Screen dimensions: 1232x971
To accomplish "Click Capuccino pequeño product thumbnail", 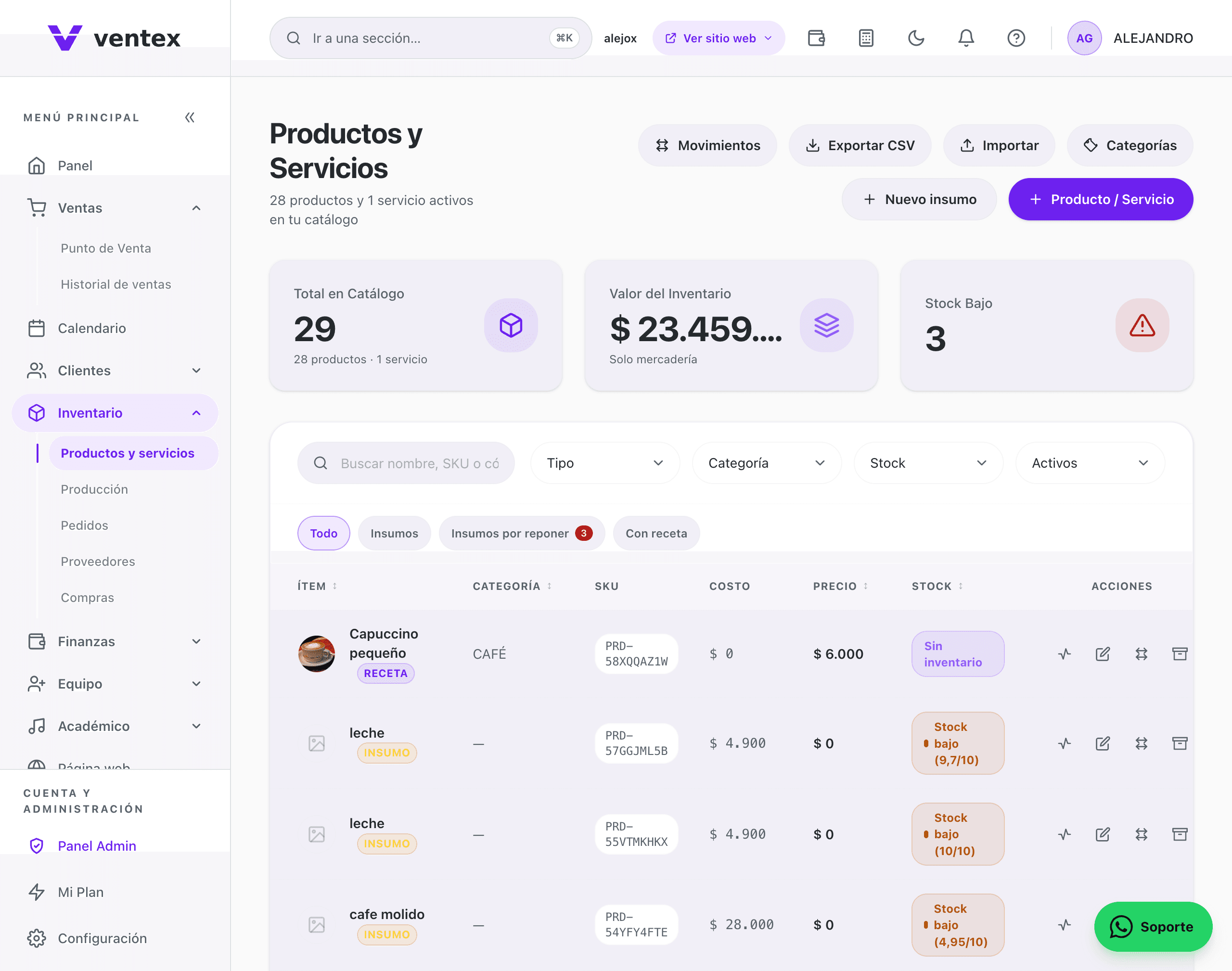I will coord(317,654).
